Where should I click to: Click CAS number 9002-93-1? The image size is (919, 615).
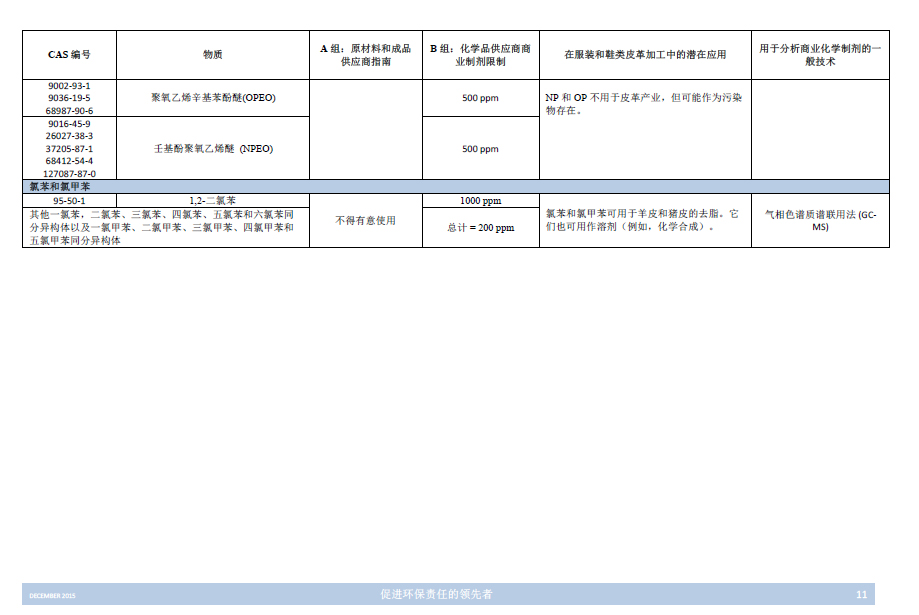69,86
